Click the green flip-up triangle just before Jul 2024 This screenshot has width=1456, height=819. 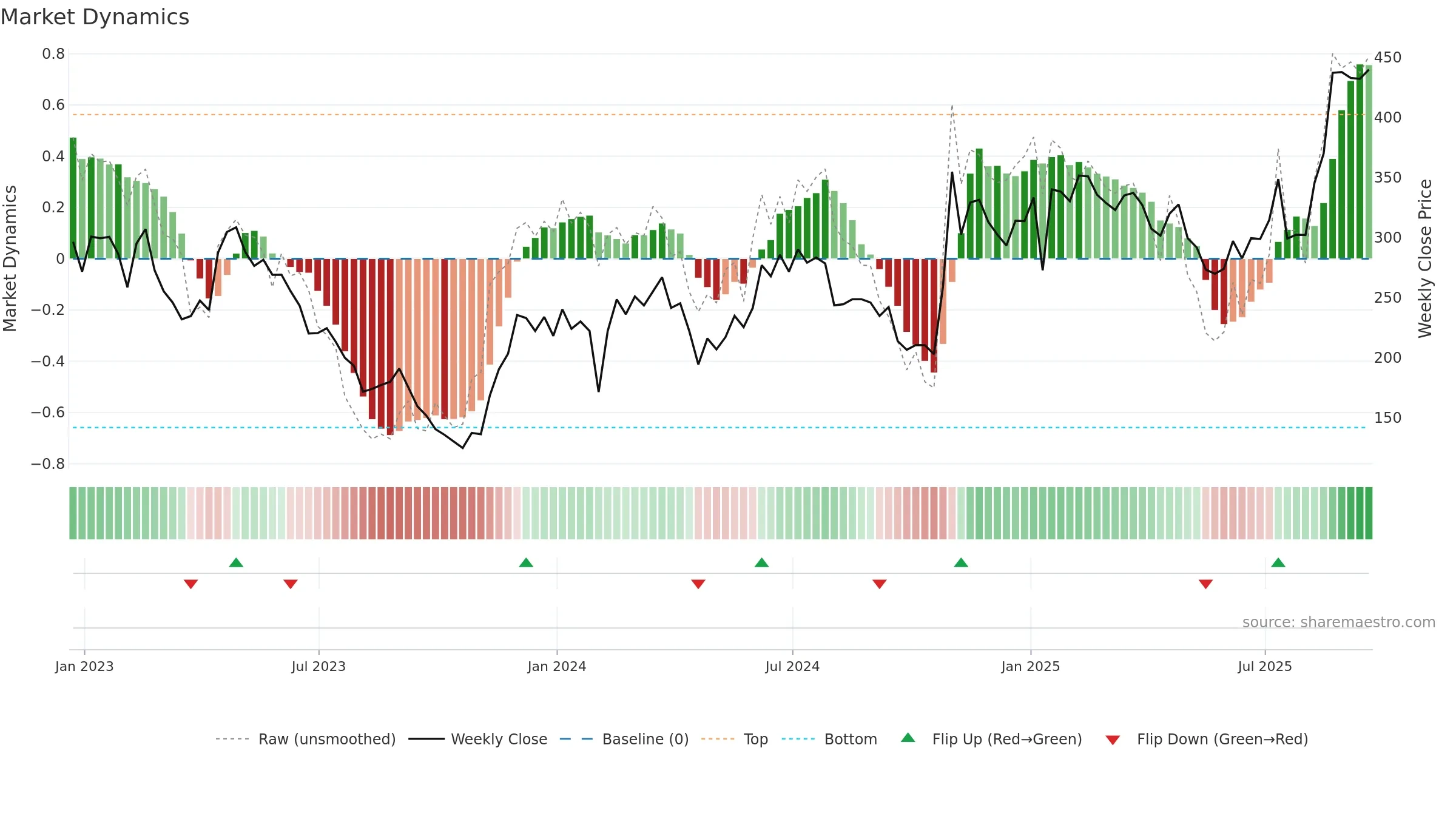[x=761, y=562]
